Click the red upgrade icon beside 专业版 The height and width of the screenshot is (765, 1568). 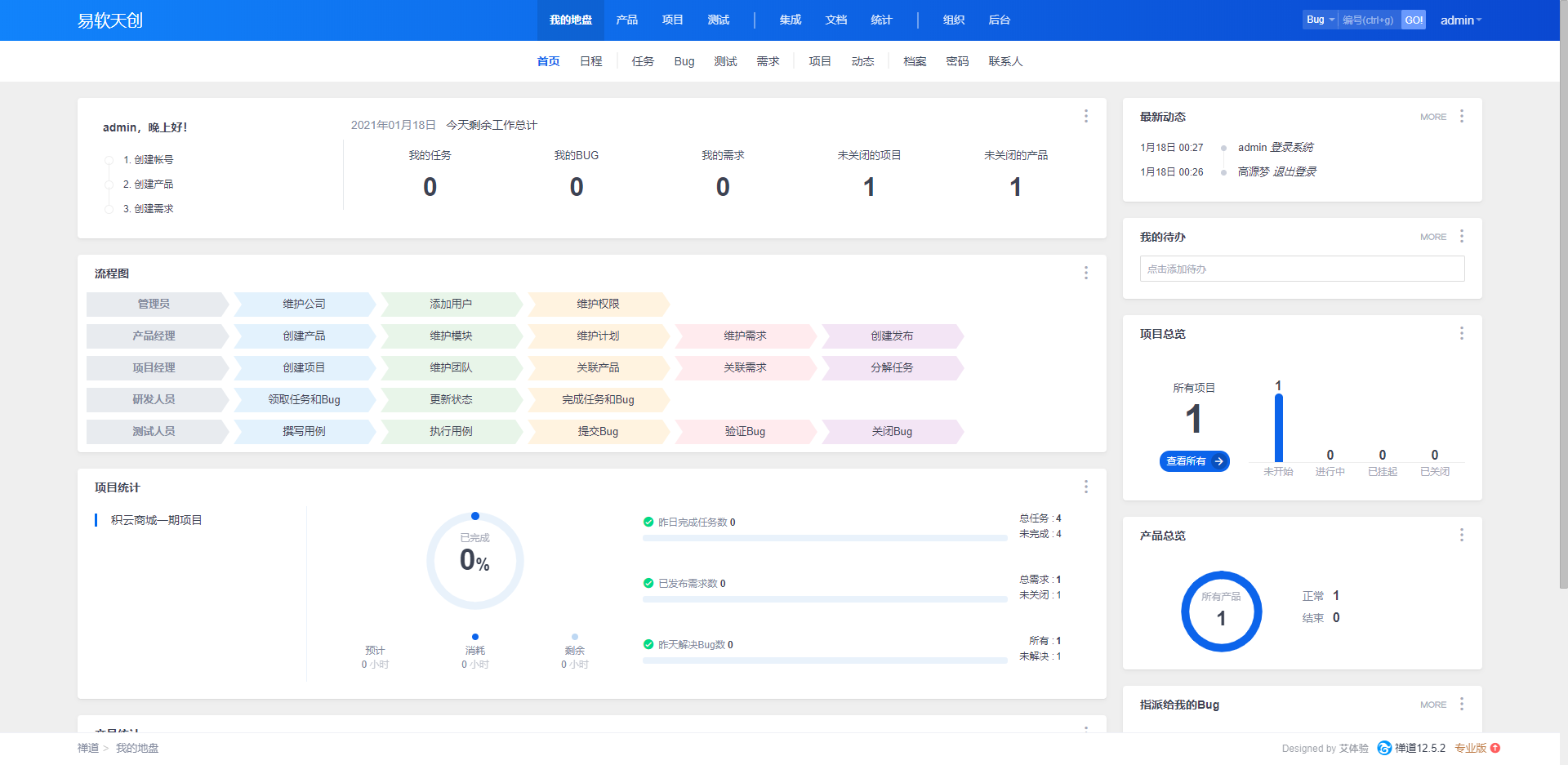coord(1495,748)
